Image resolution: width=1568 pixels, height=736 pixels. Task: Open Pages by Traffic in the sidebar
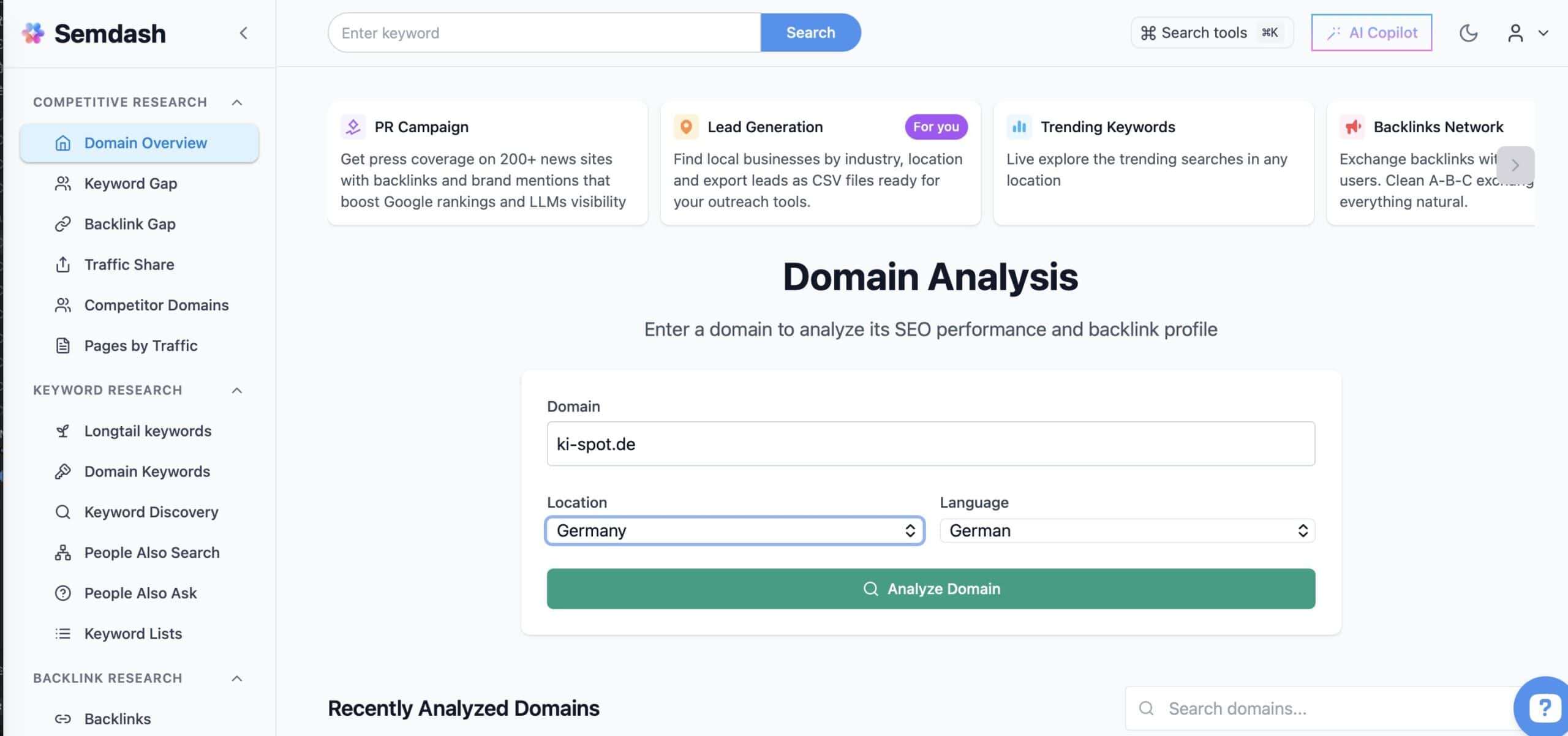pyautogui.click(x=139, y=345)
